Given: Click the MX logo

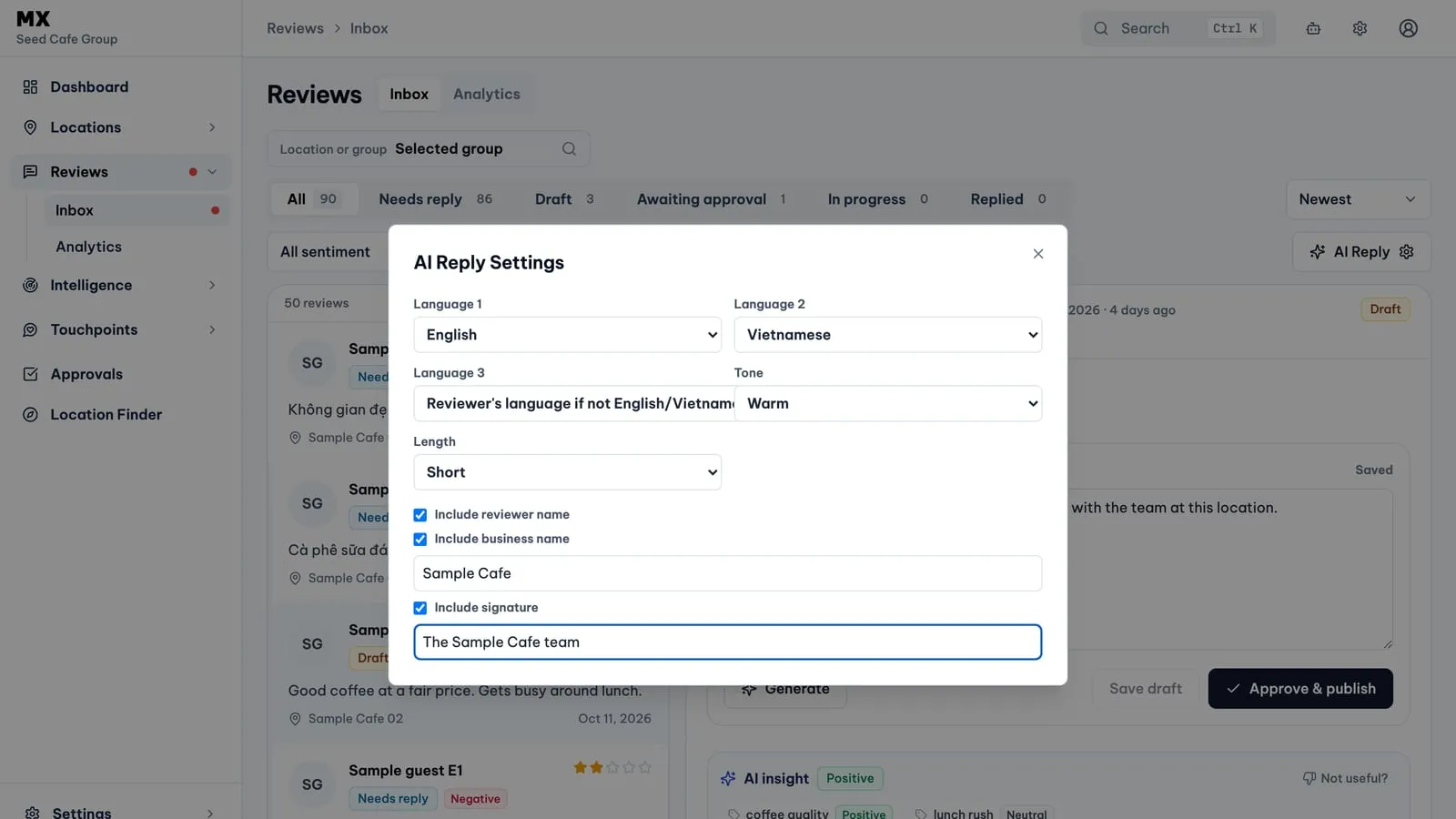Looking at the screenshot, I should click(34, 19).
